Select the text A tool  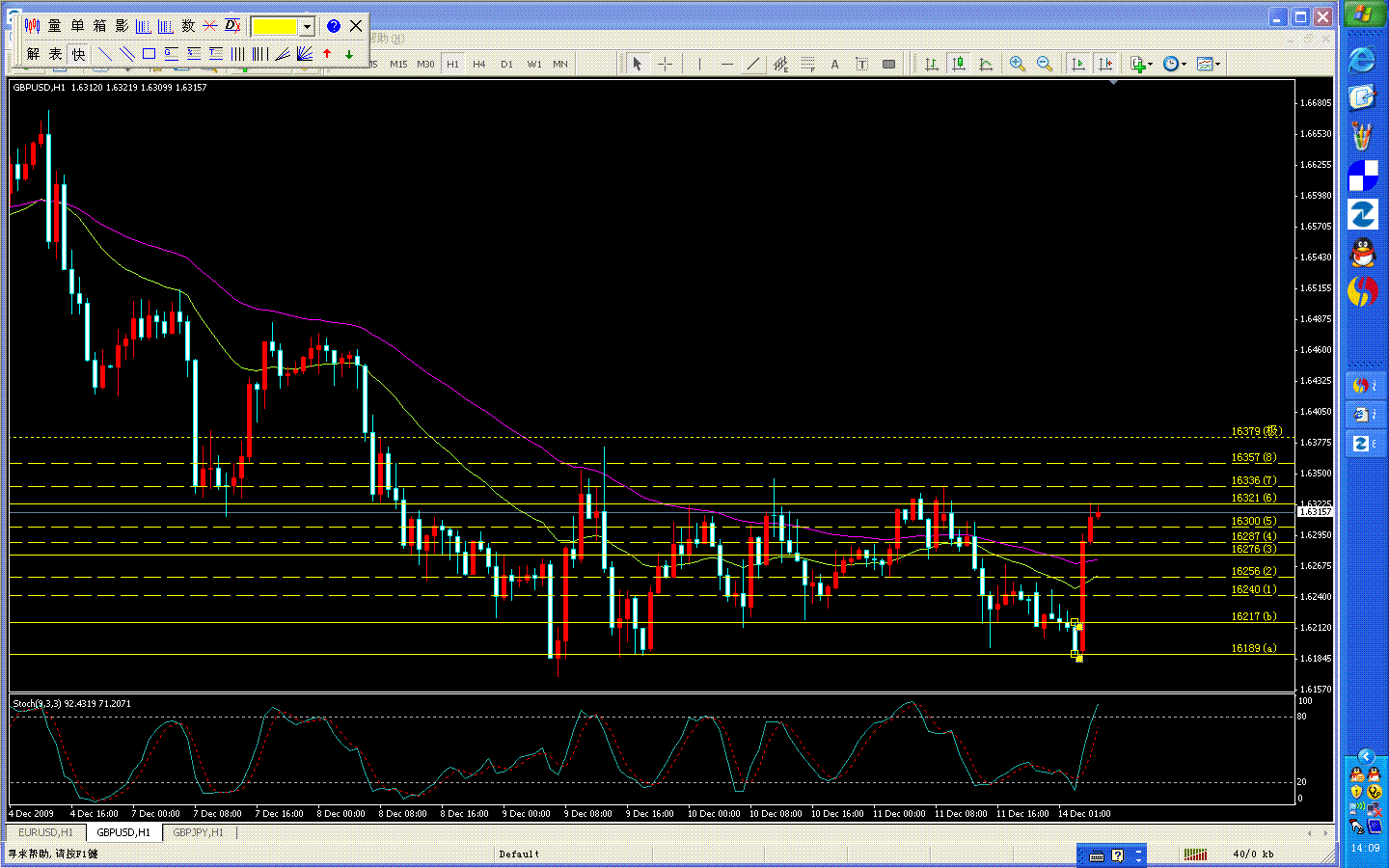coord(834,64)
